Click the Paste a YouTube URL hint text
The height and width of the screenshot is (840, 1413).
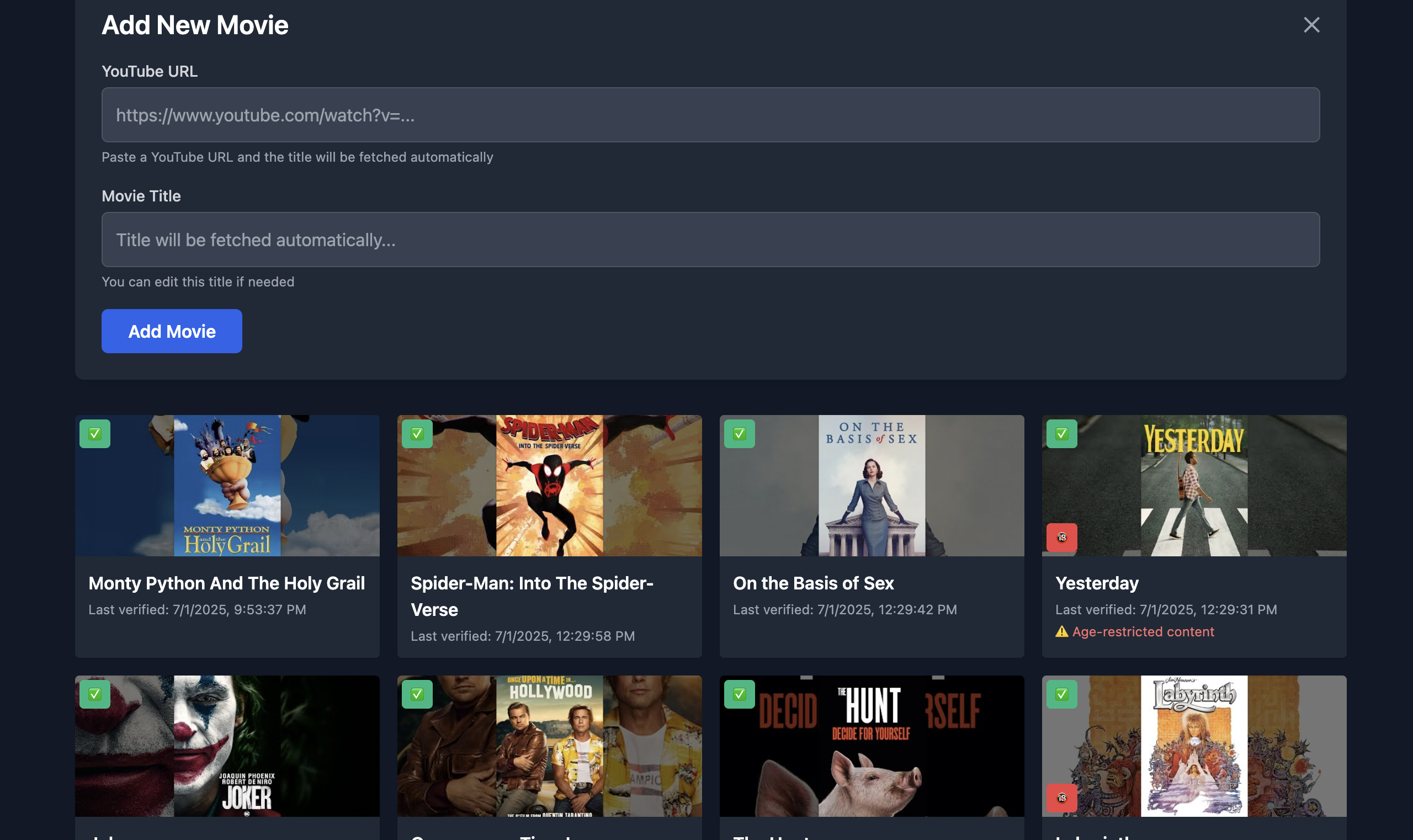(x=297, y=157)
